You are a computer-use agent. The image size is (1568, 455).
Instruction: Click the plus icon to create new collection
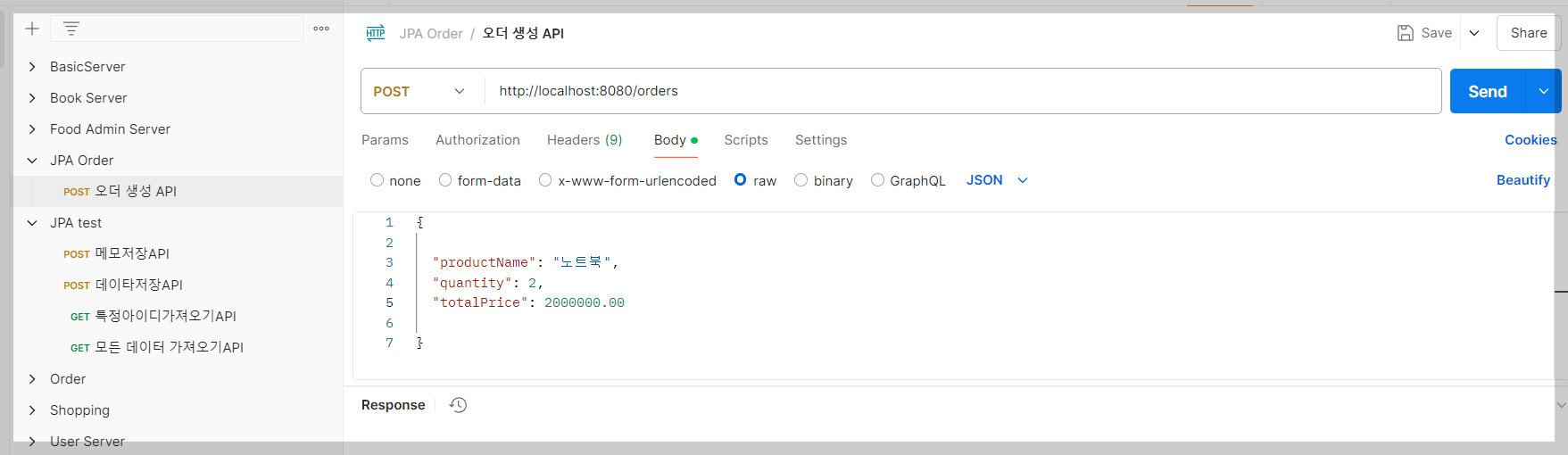[32, 29]
